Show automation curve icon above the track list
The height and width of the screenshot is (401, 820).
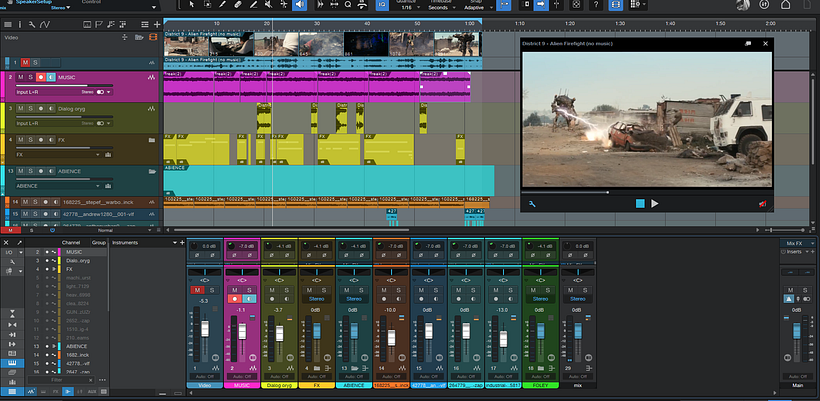click(x=45, y=25)
